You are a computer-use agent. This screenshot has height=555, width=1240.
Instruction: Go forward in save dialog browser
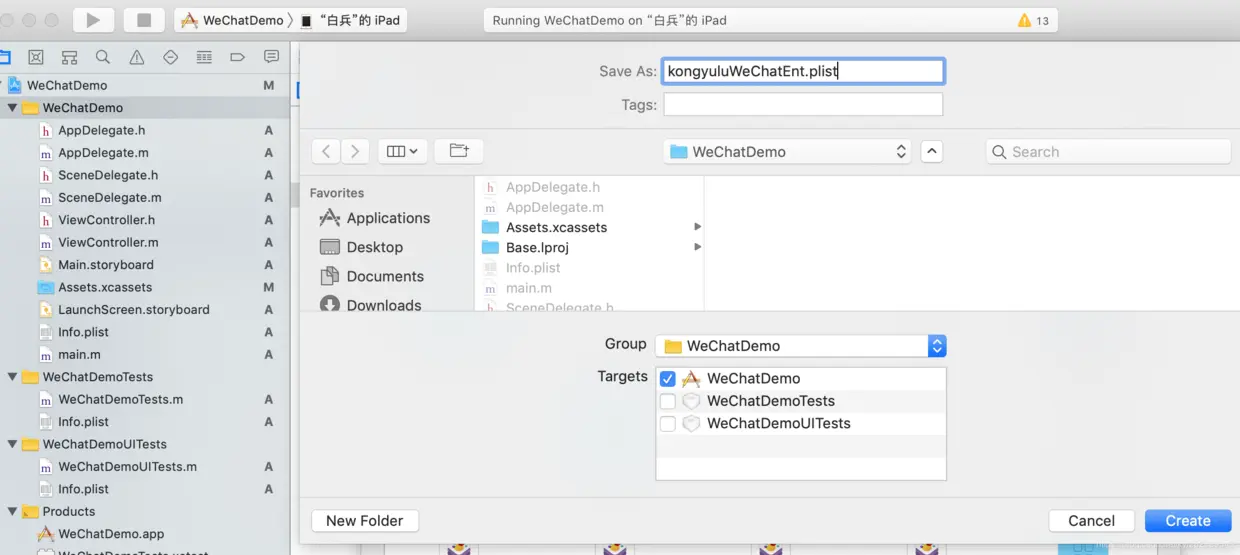[x=355, y=151]
